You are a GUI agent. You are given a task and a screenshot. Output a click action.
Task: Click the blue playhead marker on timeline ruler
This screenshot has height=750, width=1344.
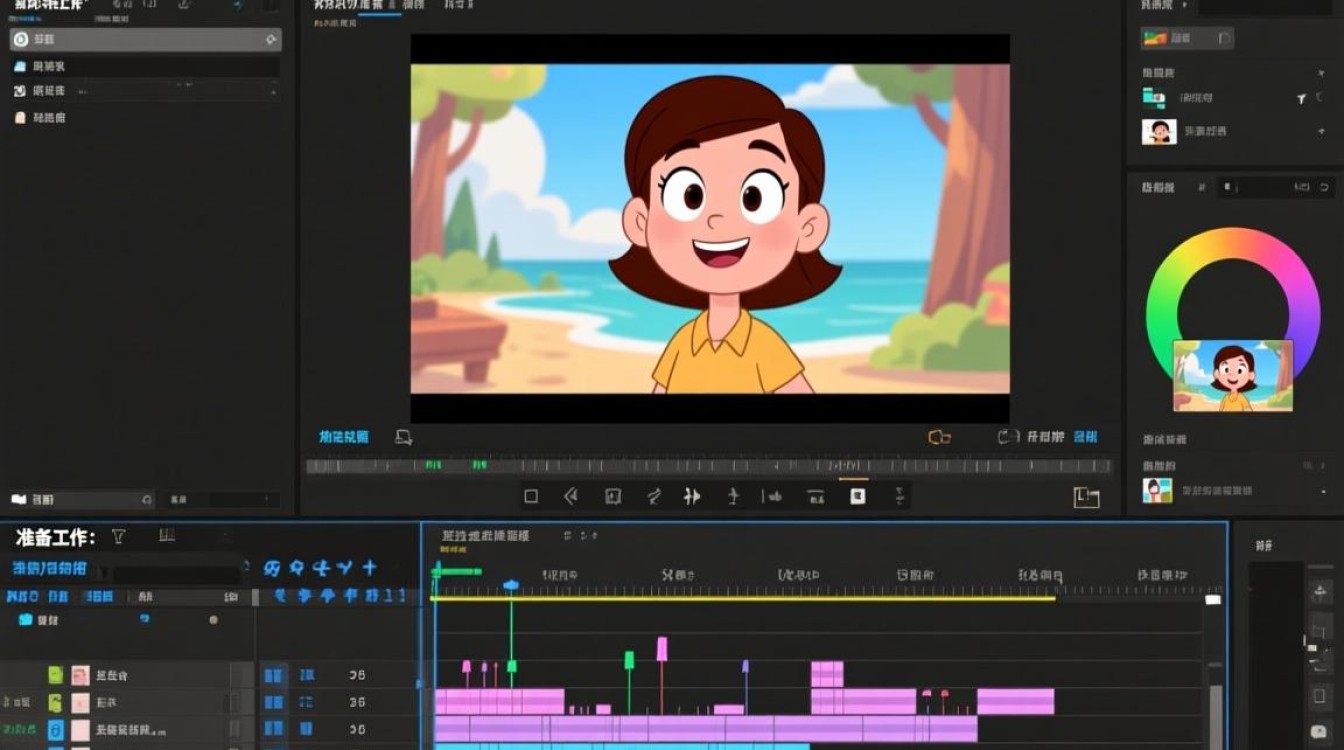click(x=511, y=584)
